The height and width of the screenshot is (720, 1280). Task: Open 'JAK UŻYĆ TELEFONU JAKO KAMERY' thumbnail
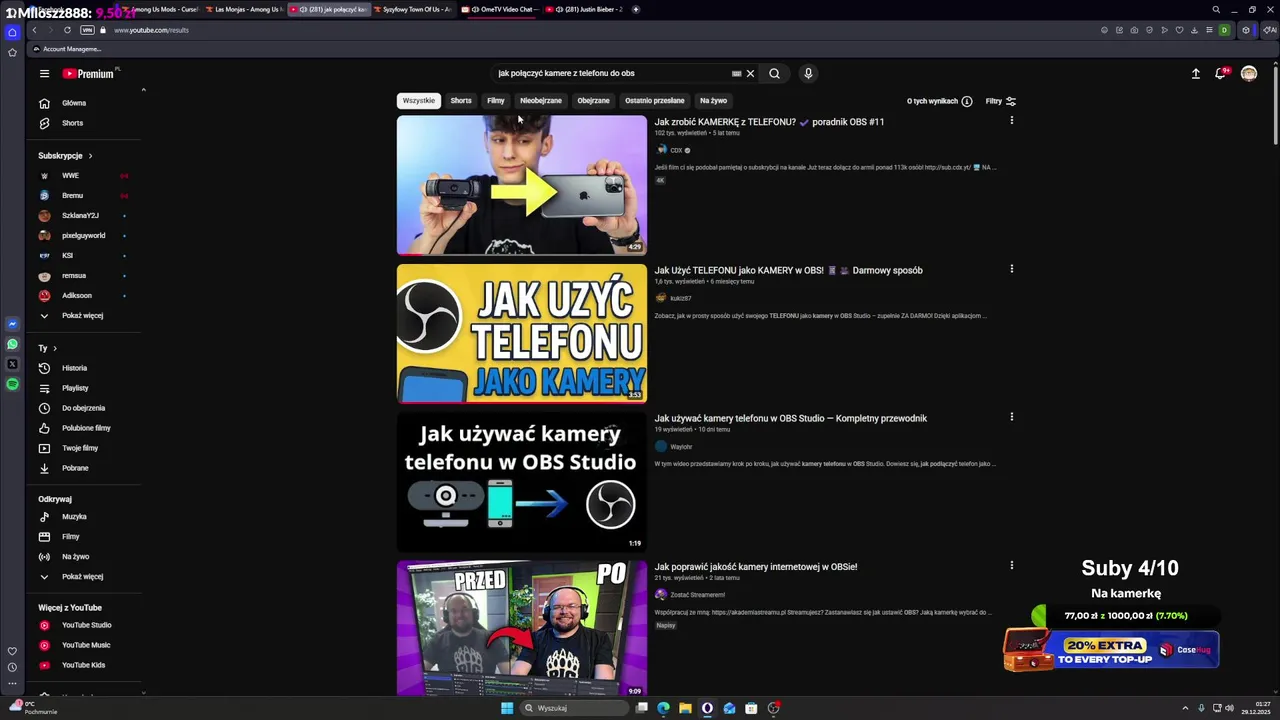[x=522, y=333]
